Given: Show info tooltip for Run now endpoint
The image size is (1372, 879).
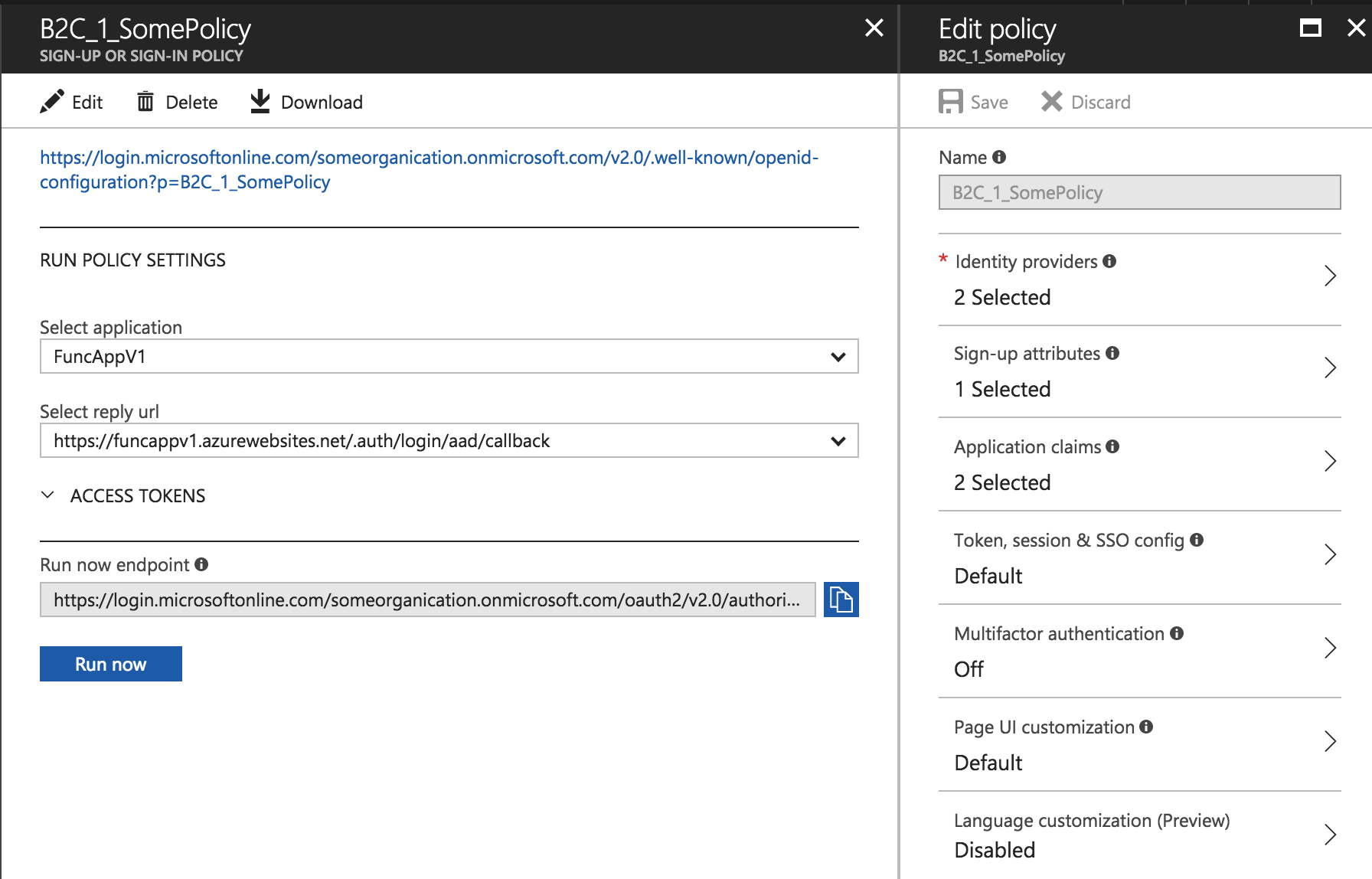Looking at the screenshot, I should point(201,564).
